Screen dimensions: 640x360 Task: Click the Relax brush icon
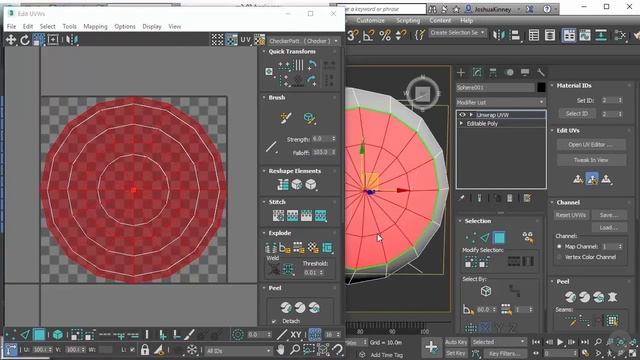tap(309, 118)
